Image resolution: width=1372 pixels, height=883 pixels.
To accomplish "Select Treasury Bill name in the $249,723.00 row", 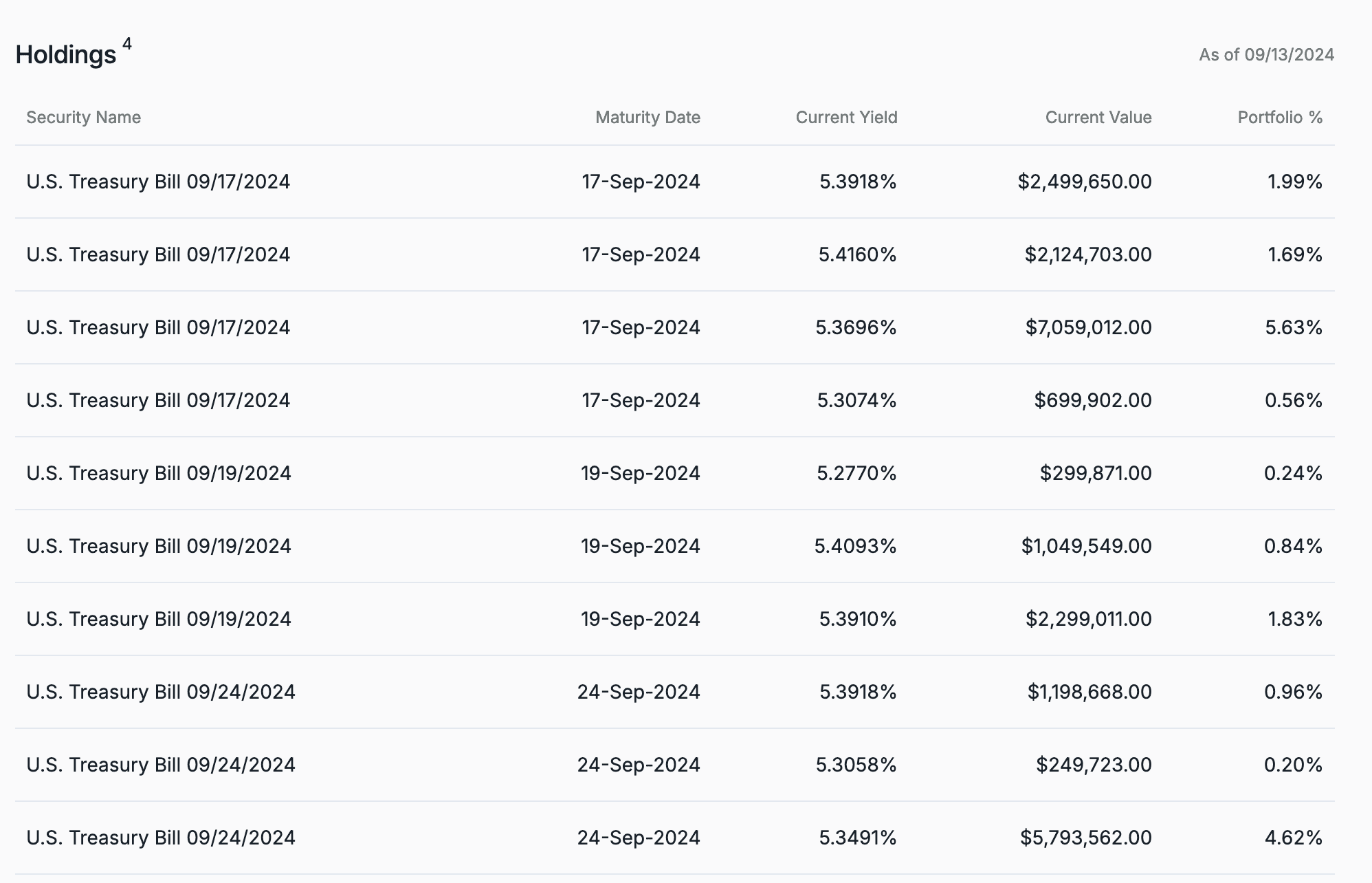I will pos(161,765).
